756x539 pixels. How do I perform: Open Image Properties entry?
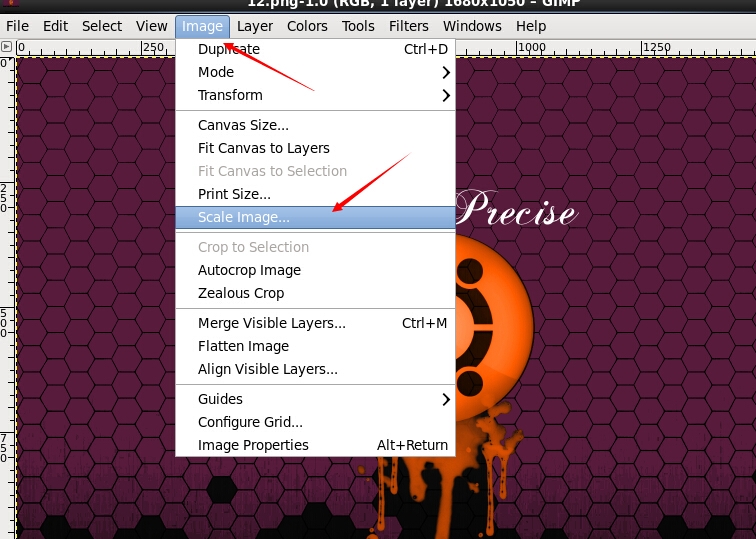pos(315,445)
